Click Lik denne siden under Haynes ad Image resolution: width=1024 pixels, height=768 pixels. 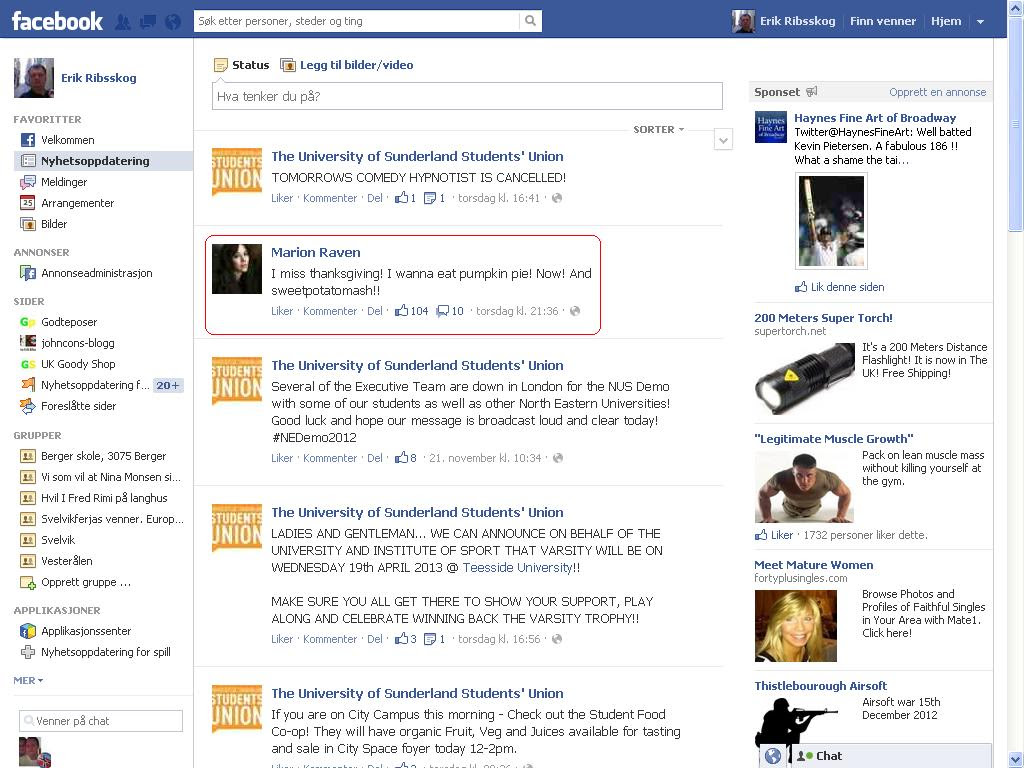pos(840,287)
